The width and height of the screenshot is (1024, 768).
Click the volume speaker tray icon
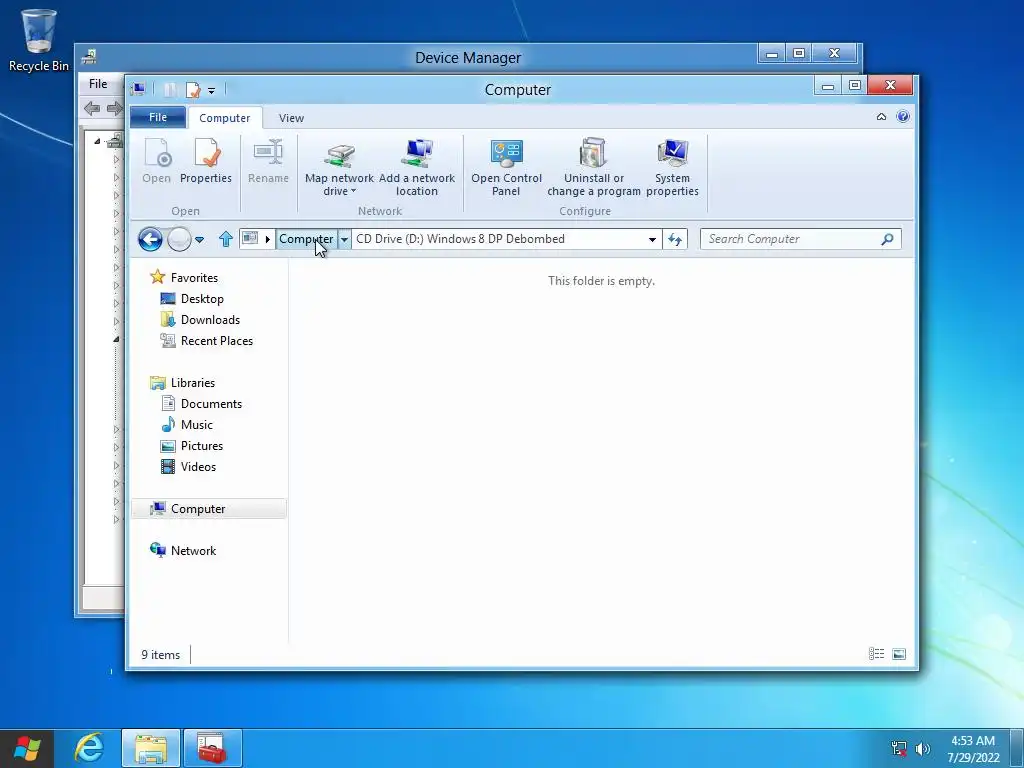pyautogui.click(x=922, y=748)
